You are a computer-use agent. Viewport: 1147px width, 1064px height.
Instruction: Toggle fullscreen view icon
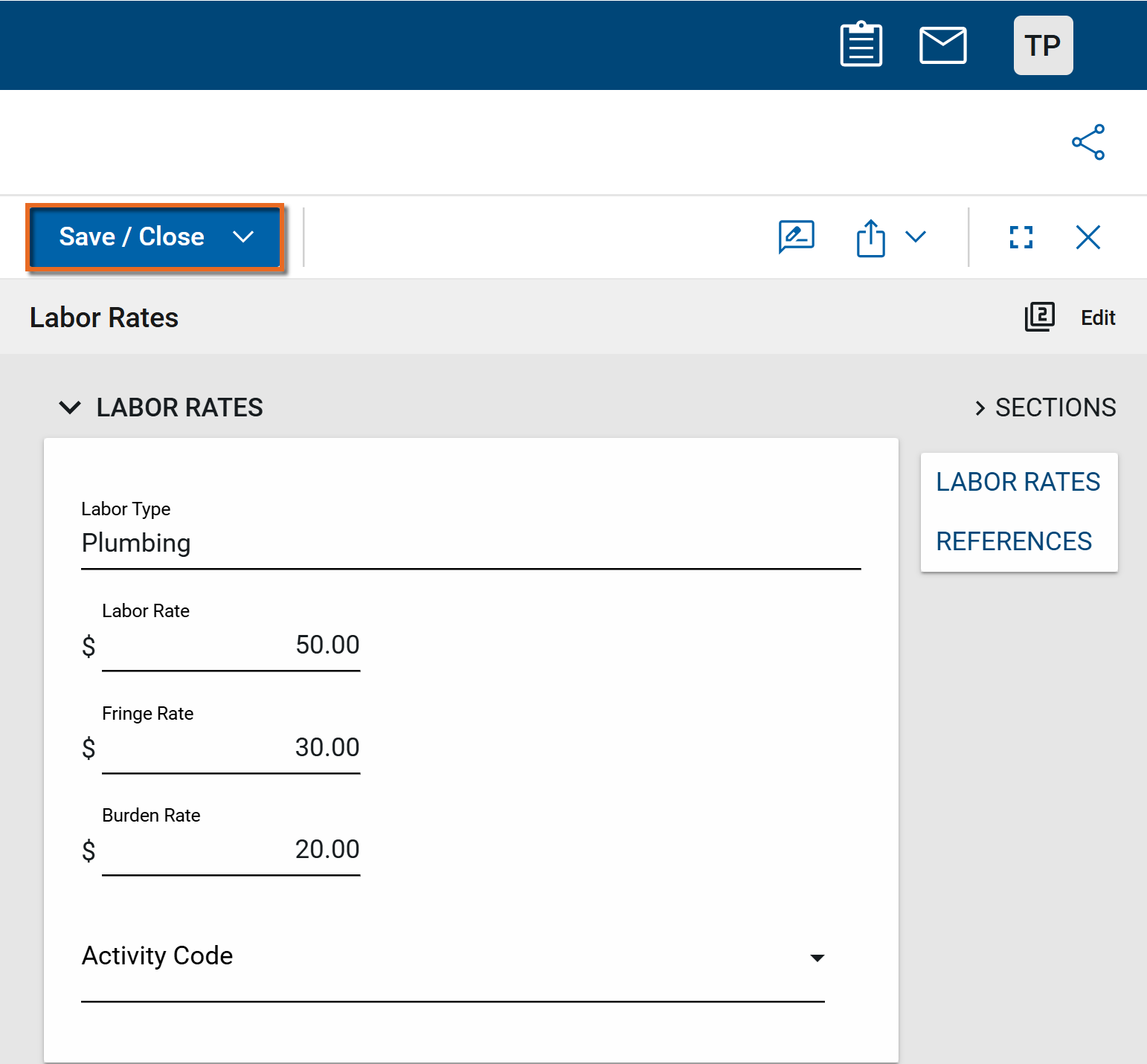(1021, 237)
